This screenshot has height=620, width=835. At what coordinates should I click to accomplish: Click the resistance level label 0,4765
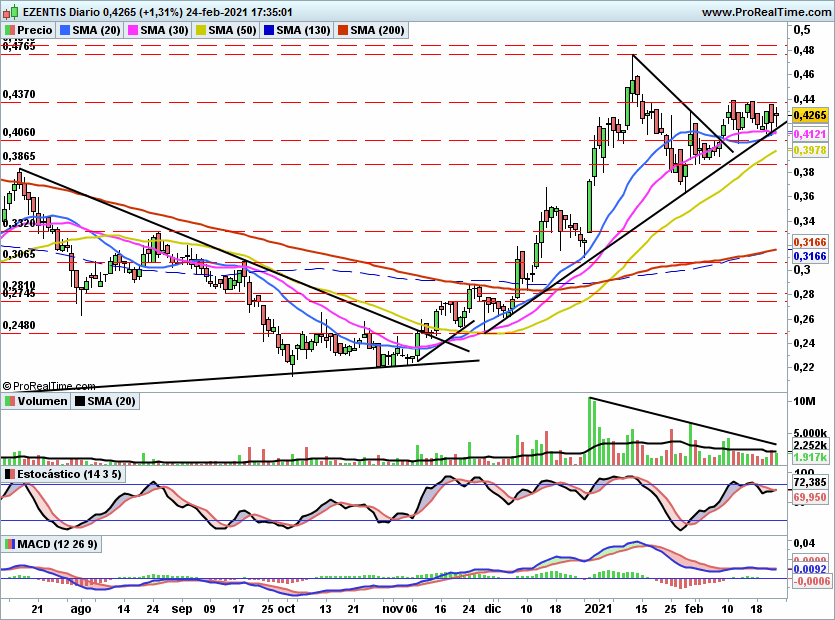pyautogui.click(x=19, y=47)
